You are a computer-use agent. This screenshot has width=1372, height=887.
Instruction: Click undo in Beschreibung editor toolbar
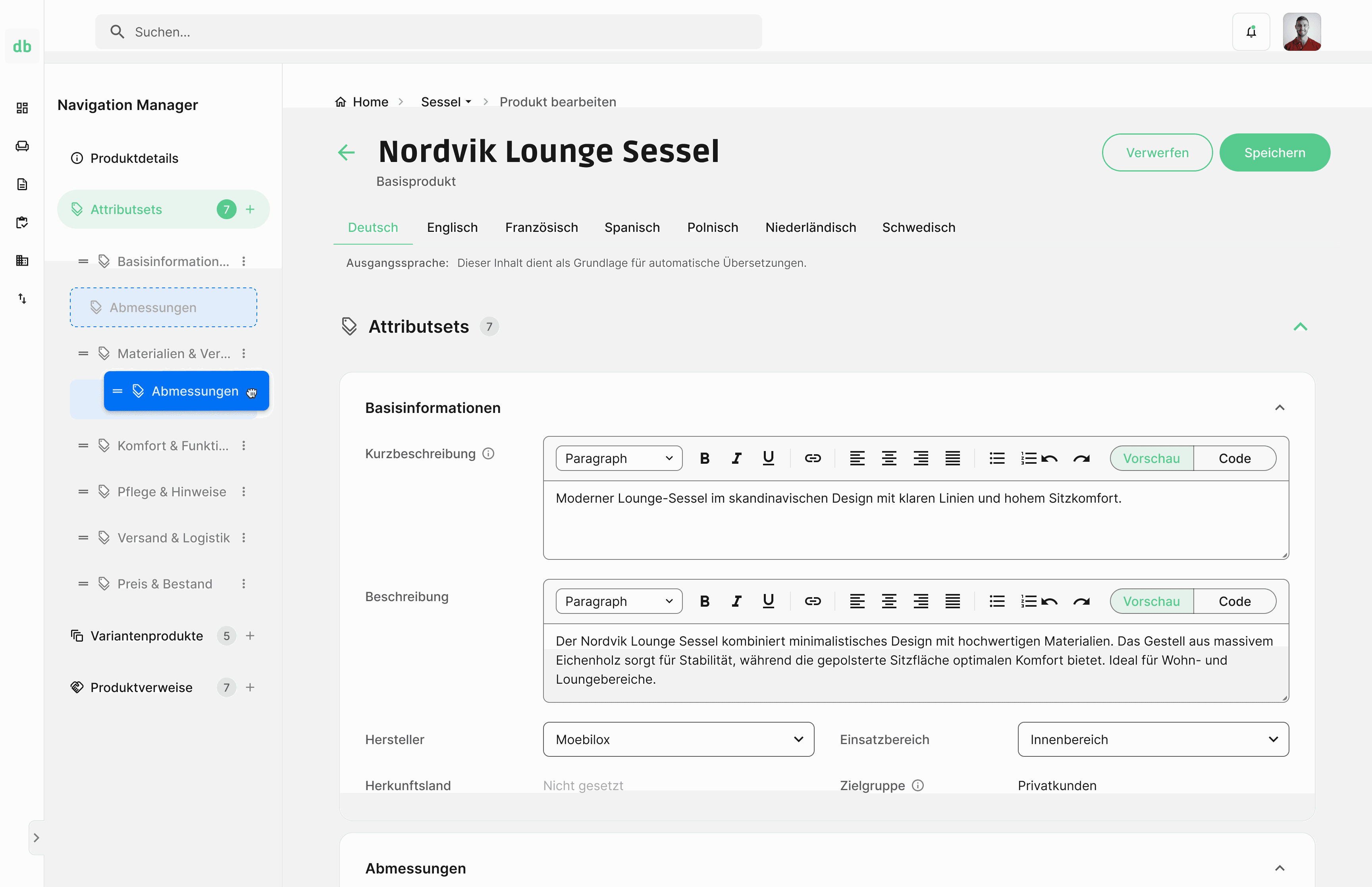coord(1050,601)
